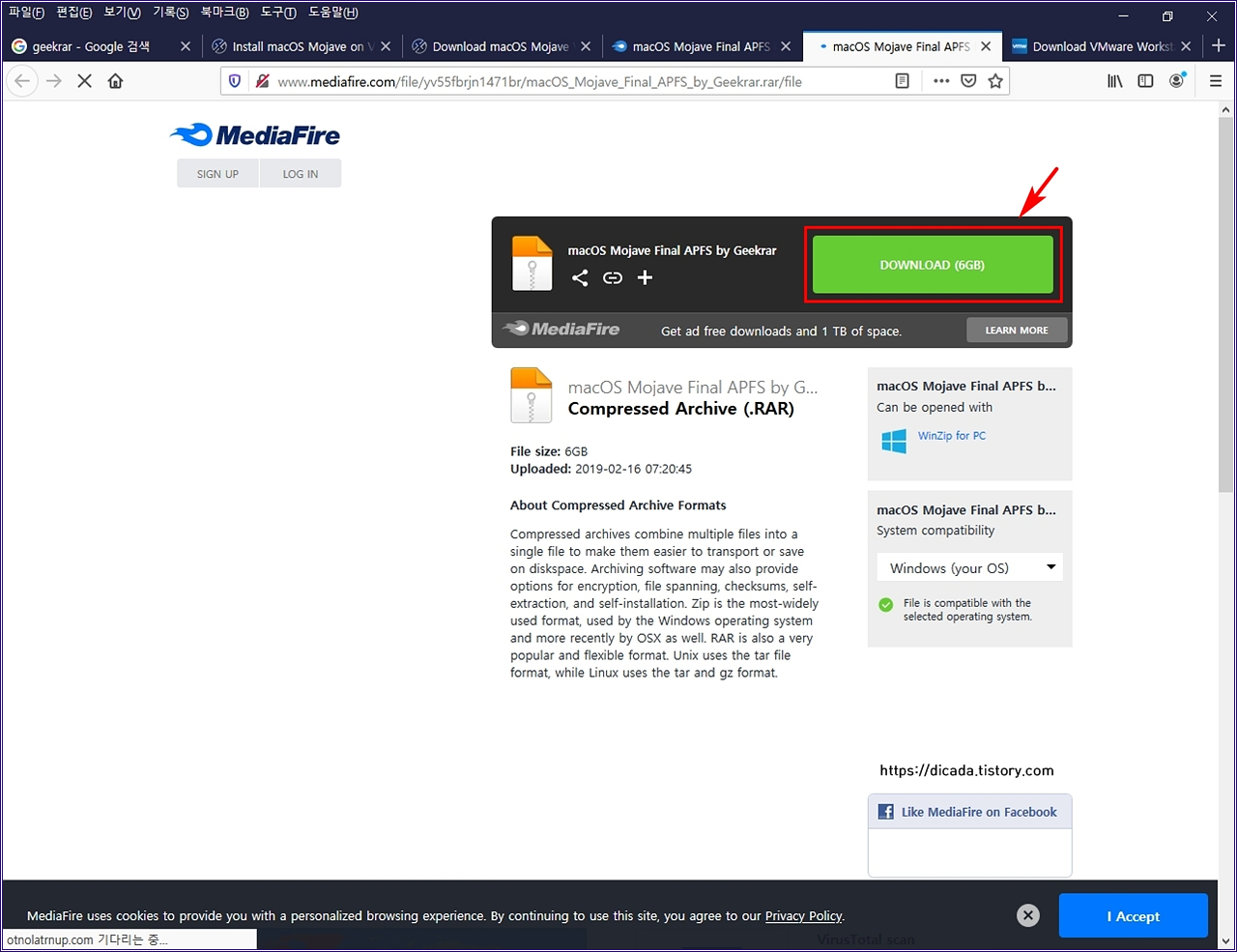Click the File size: 6GB text

click(549, 451)
